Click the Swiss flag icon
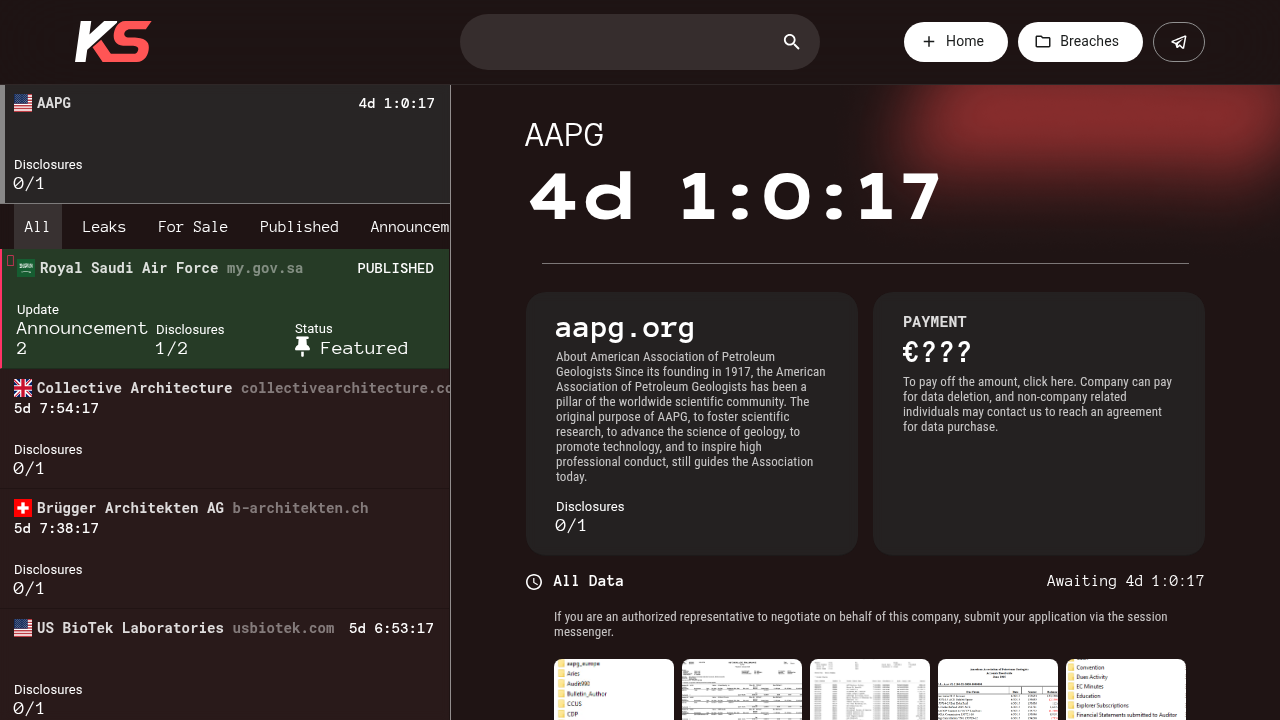 (23, 508)
